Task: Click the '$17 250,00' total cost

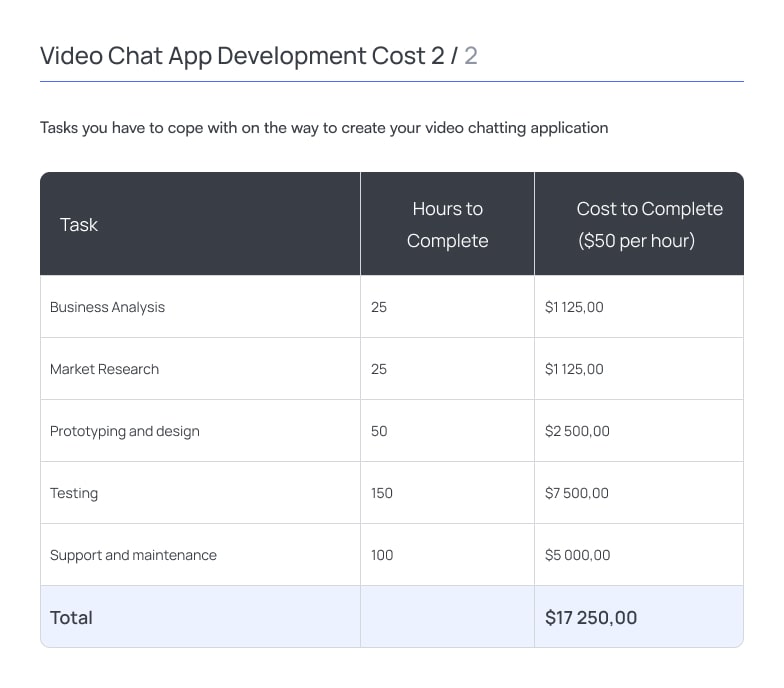Action: tap(591, 618)
